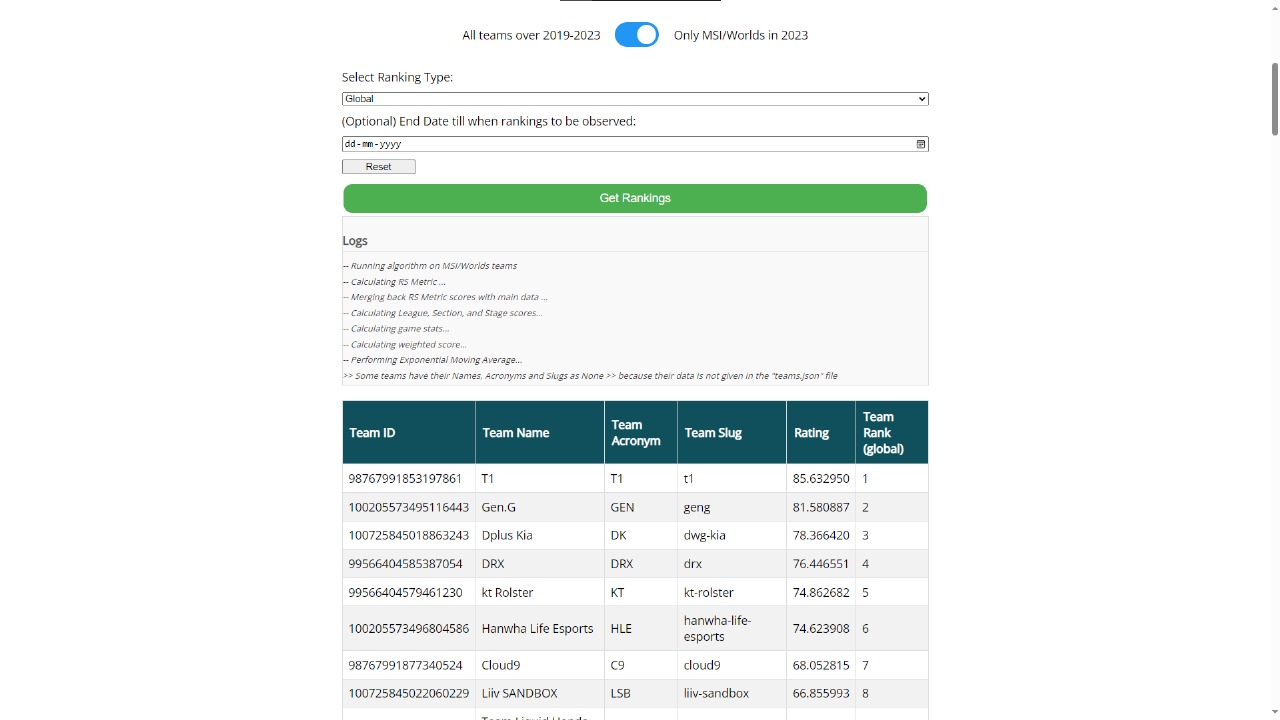Viewport: 1280px width, 720px height.
Task: Click the Team Rank (global) column header
Action: pos(892,433)
